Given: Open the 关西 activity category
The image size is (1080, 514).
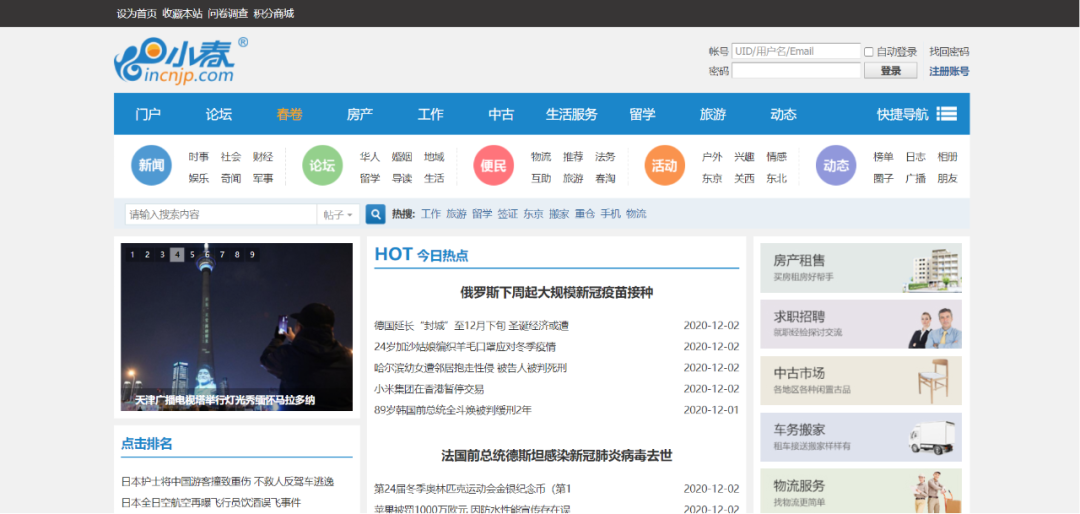Looking at the screenshot, I should coord(744,178).
